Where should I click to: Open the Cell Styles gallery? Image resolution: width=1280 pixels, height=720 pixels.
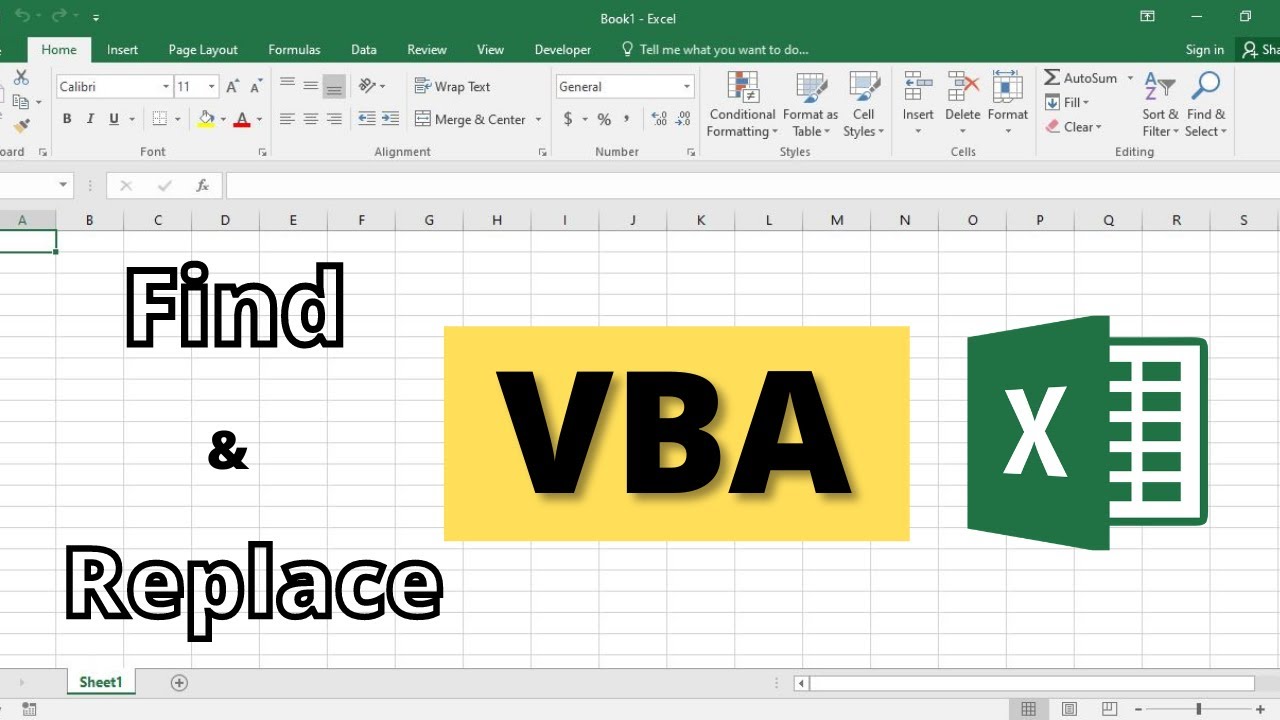point(864,104)
